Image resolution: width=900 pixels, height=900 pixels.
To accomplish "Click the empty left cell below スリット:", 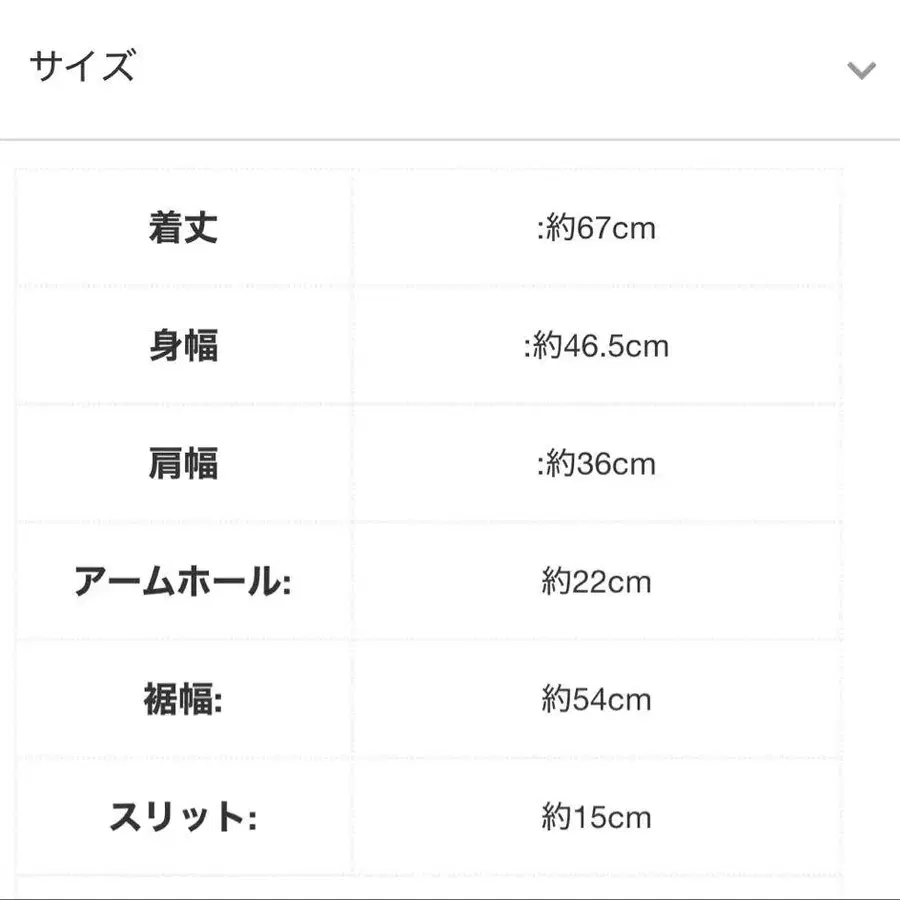I will [x=183, y=888].
